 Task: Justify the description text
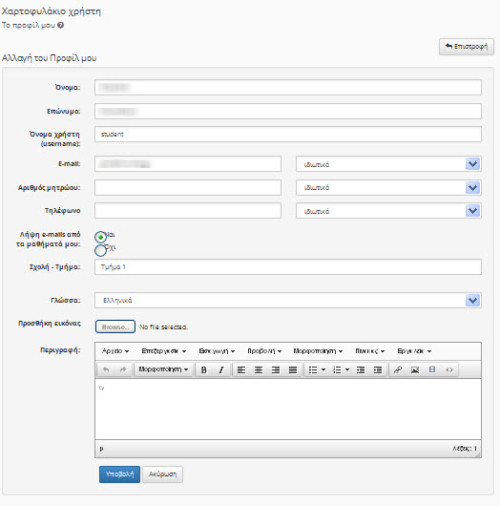pyautogui.click(x=293, y=370)
